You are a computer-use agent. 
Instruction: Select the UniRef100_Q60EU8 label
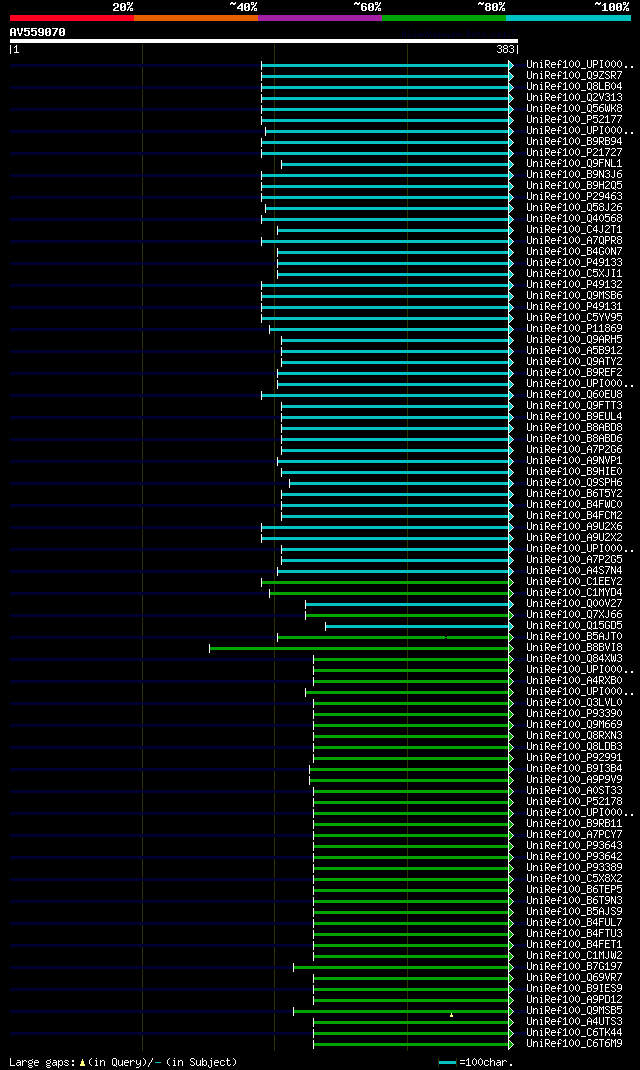[574, 395]
